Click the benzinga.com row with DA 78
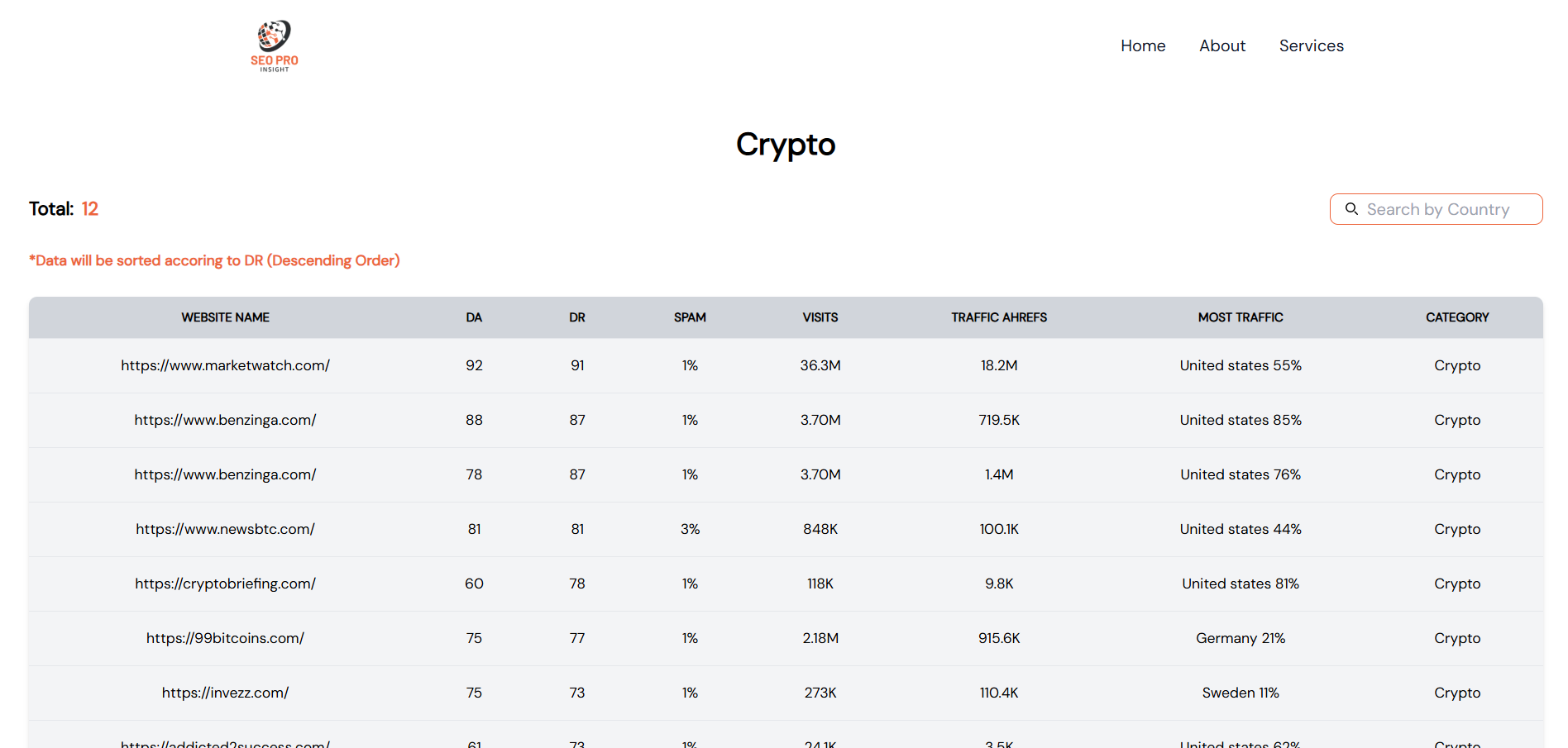 tap(225, 474)
